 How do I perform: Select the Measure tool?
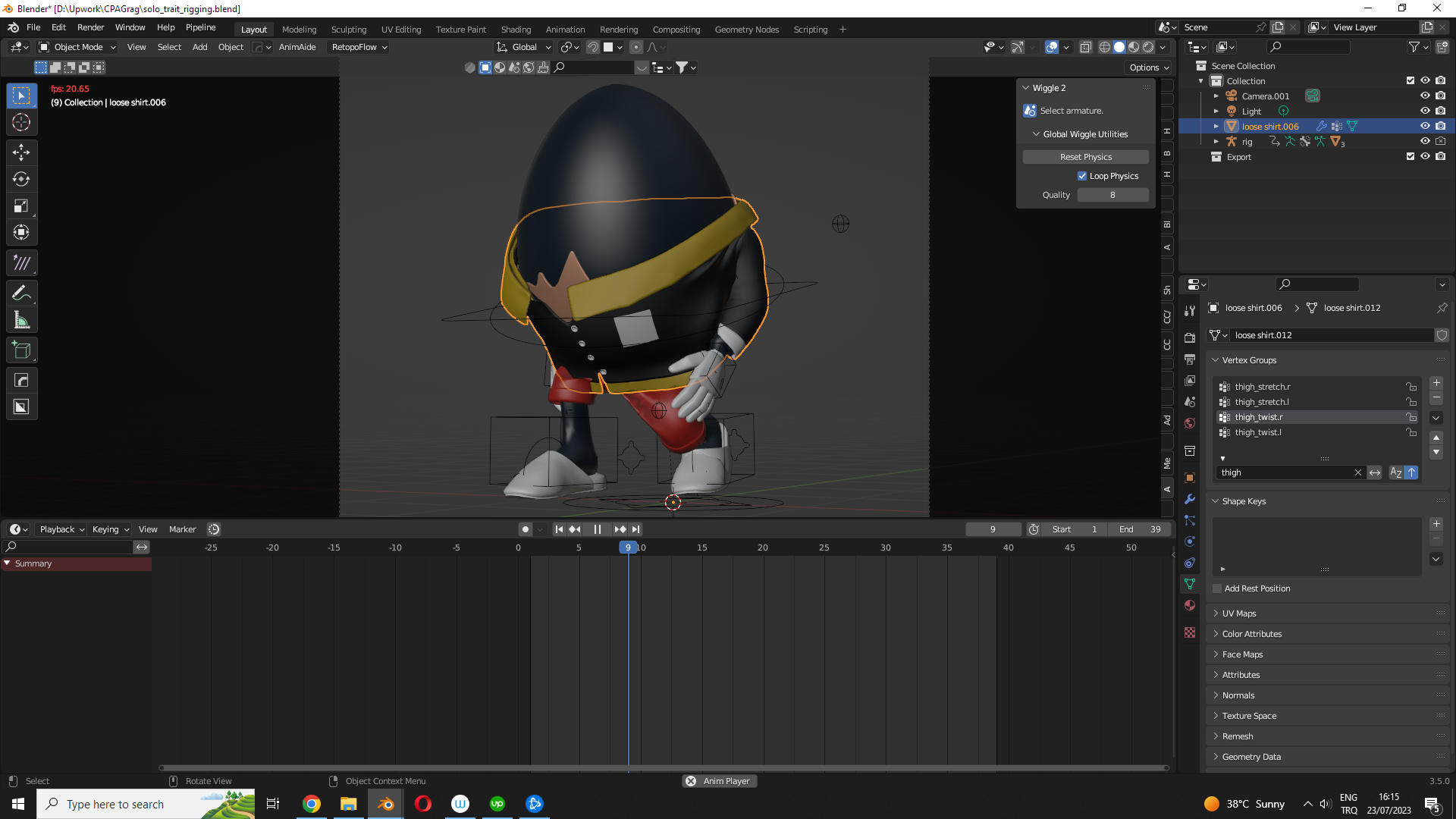21,320
